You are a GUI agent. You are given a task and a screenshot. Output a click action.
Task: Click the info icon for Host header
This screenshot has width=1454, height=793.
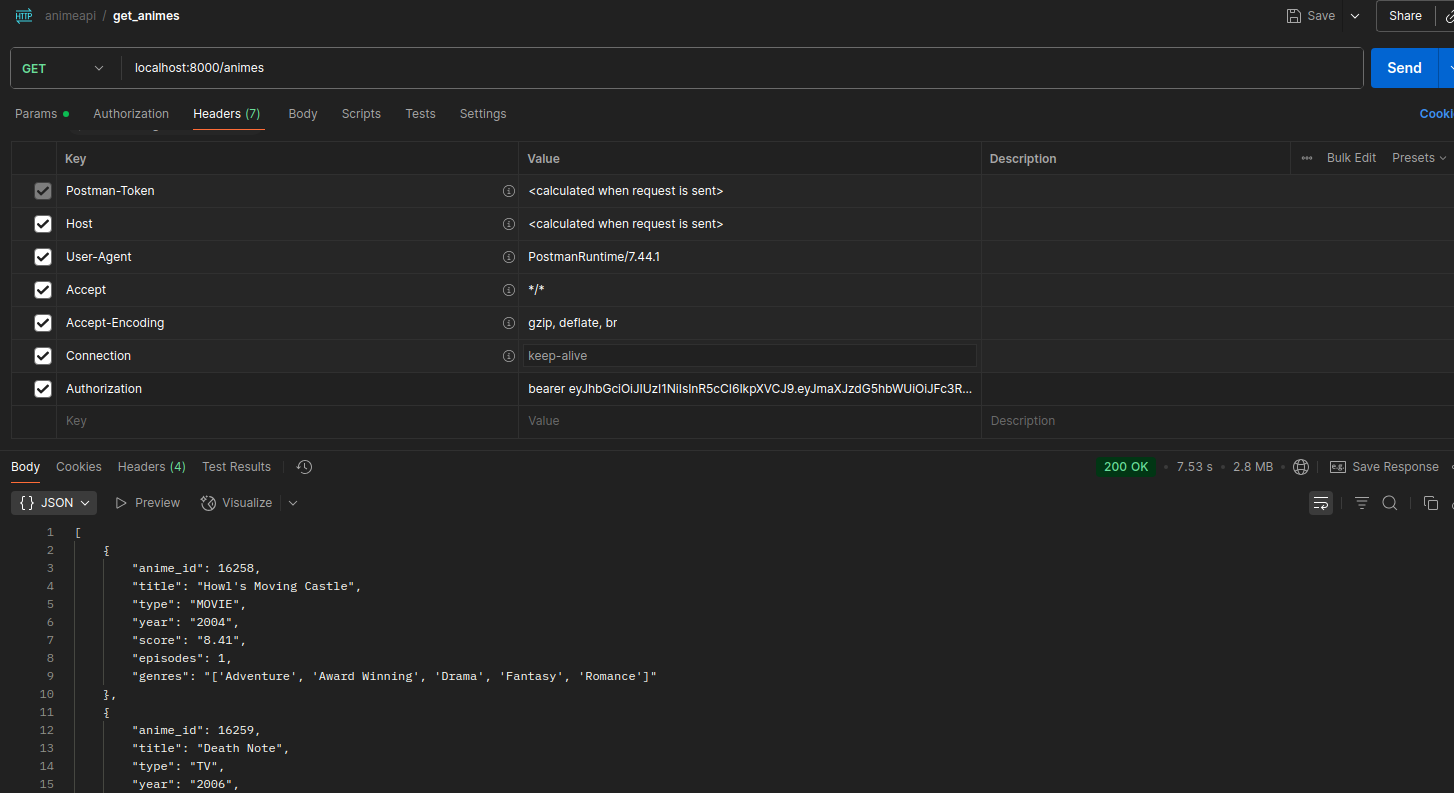[508, 224]
